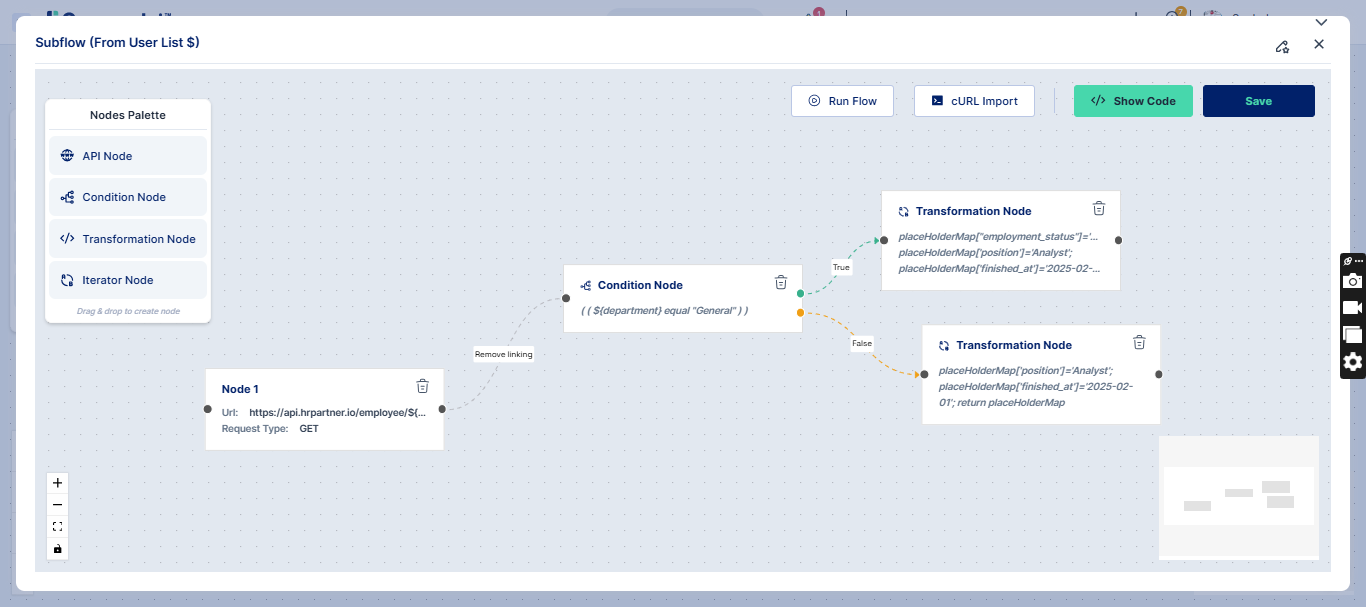
Task: Click the True branch label
Action: point(841,267)
